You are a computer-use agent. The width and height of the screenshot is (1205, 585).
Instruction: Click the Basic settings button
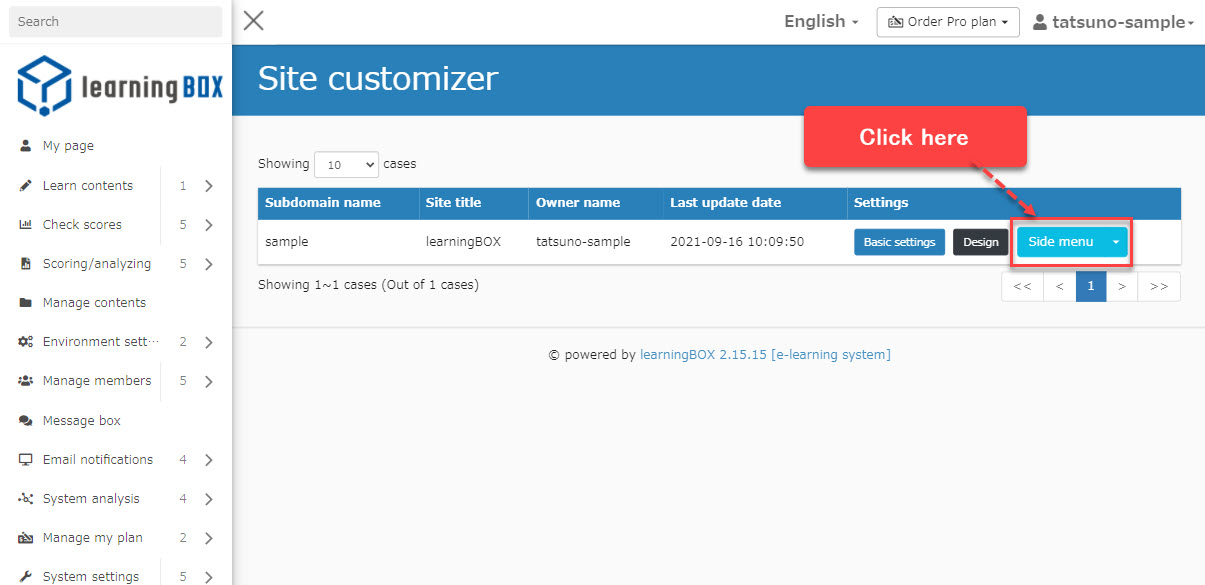[899, 242]
